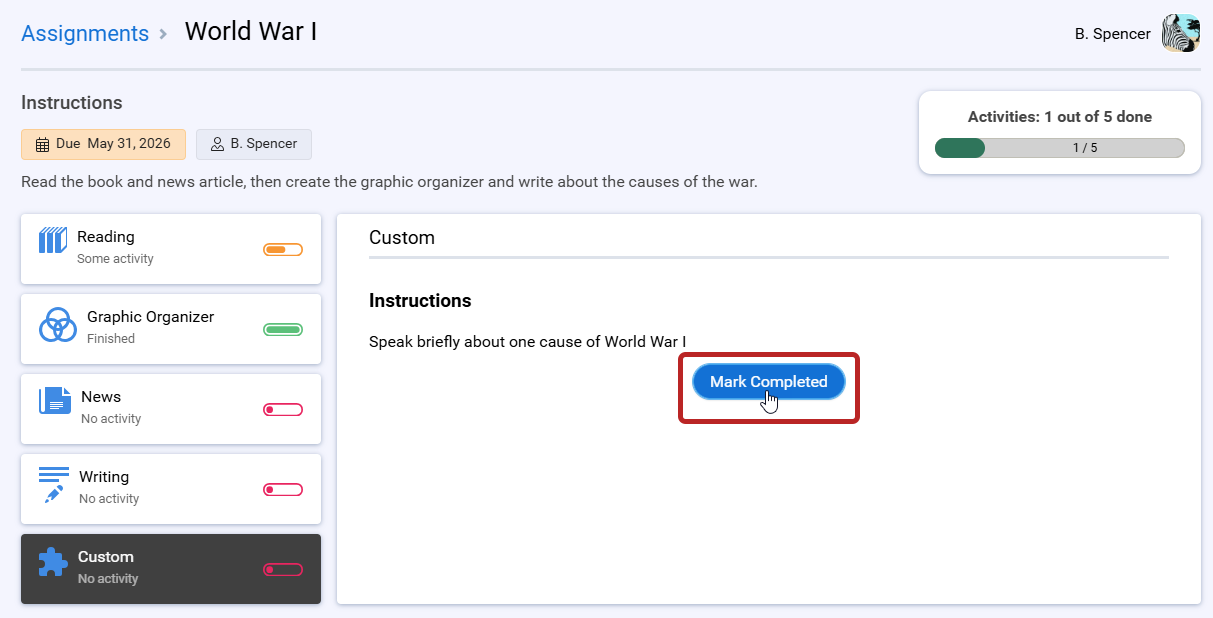
Task: Click the 'Speak briefly about one cause' instruction text
Action: pos(528,342)
